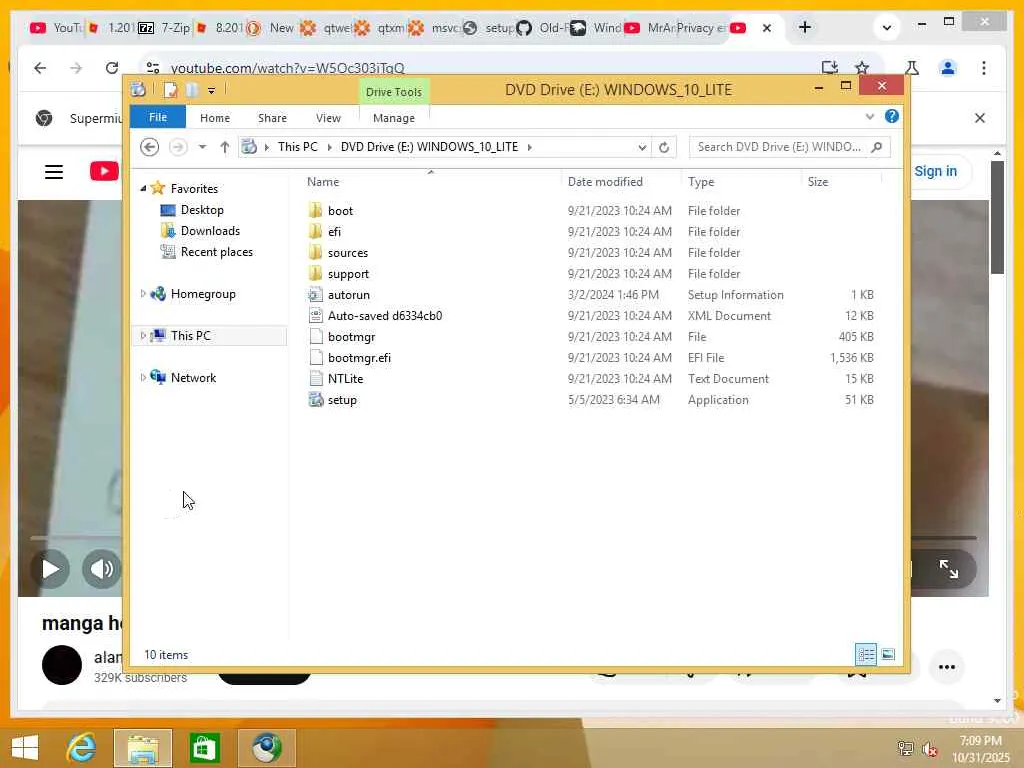Click the YouTube Sign in button
Image resolution: width=1024 pixels, height=768 pixels.
pyautogui.click(x=935, y=171)
